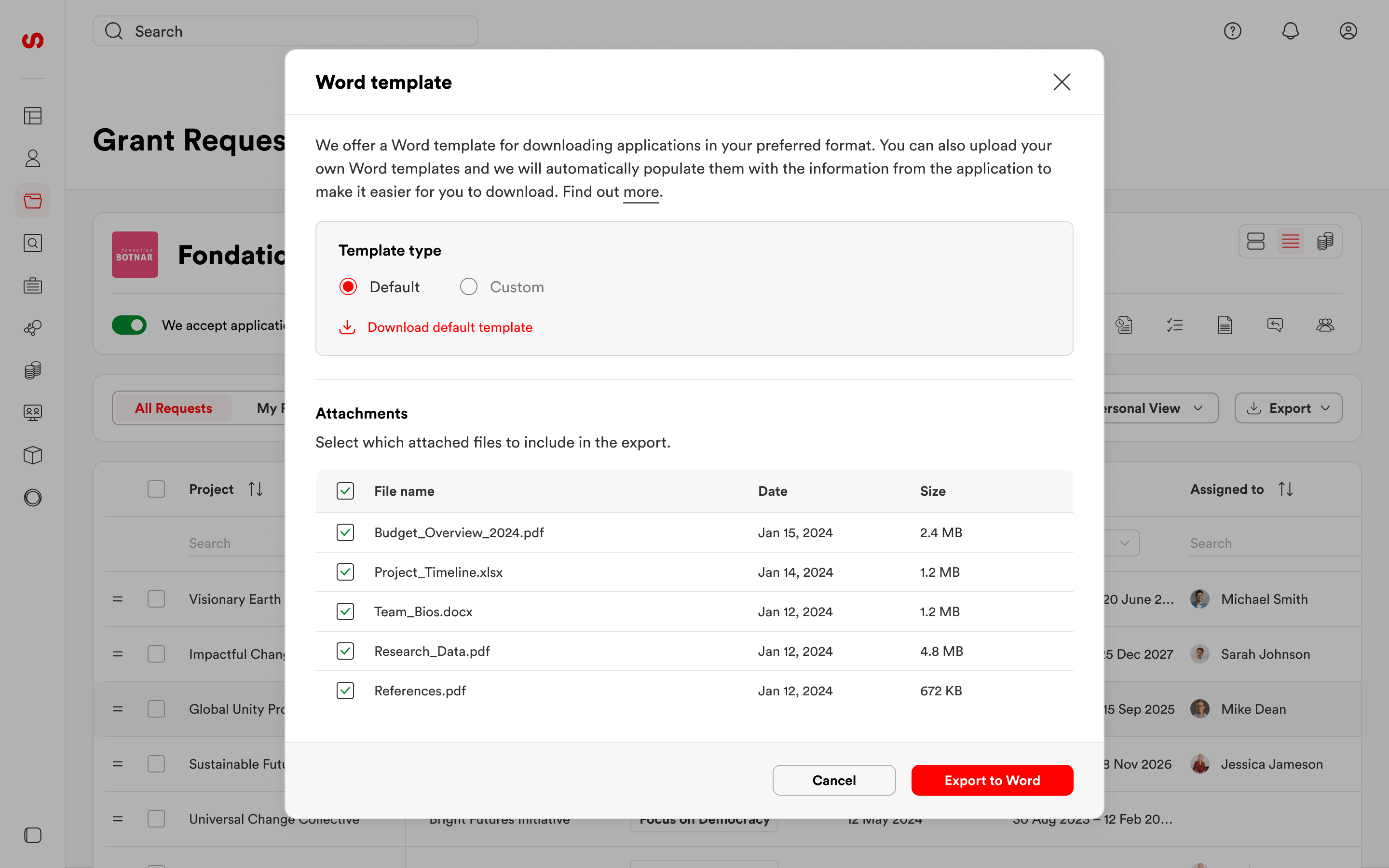Screen dimensions: 1389x868
Task: Sort by the Assigned to column arrows
Action: point(1286,489)
